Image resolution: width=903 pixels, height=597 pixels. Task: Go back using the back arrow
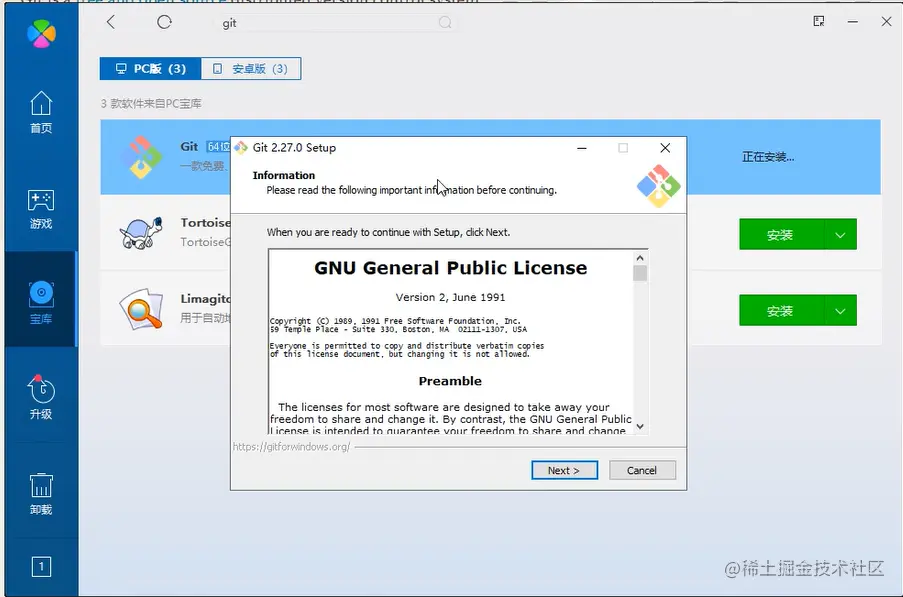pyautogui.click(x=111, y=22)
